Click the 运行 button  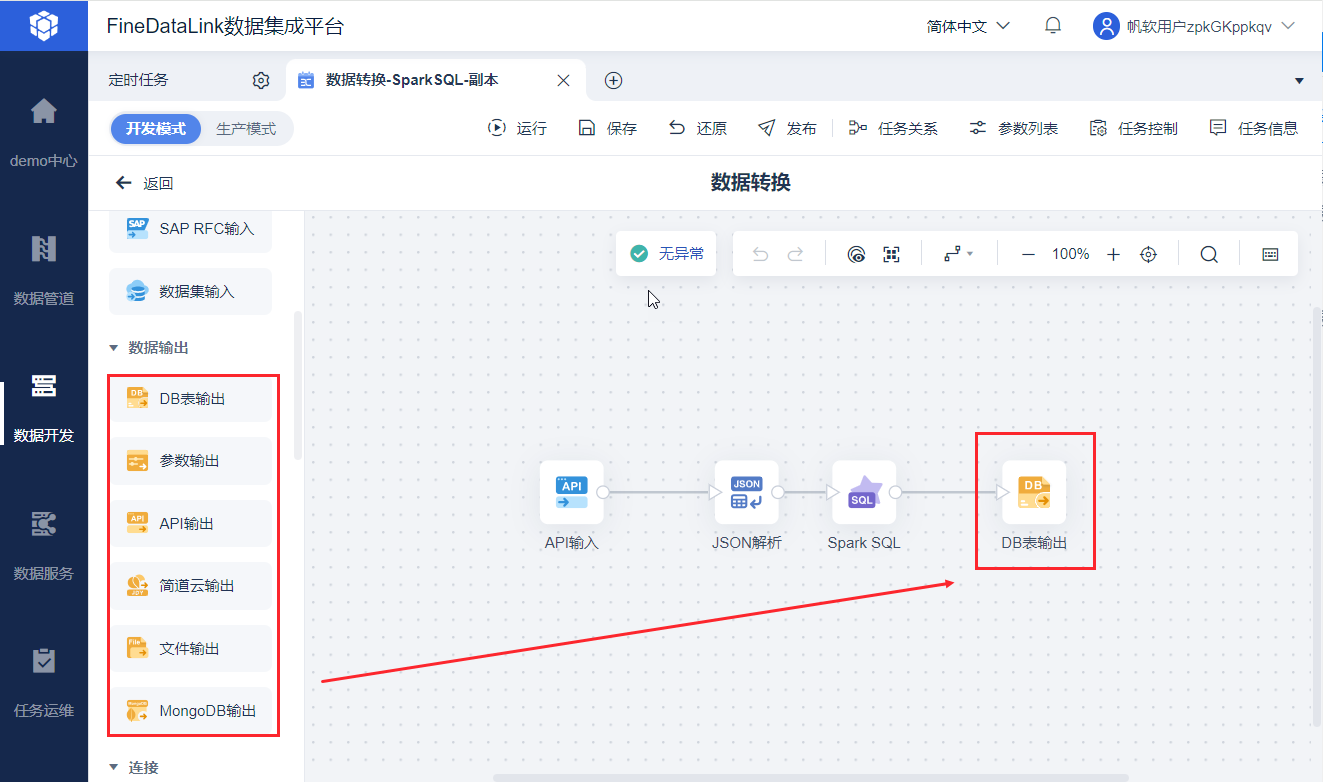click(x=517, y=128)
